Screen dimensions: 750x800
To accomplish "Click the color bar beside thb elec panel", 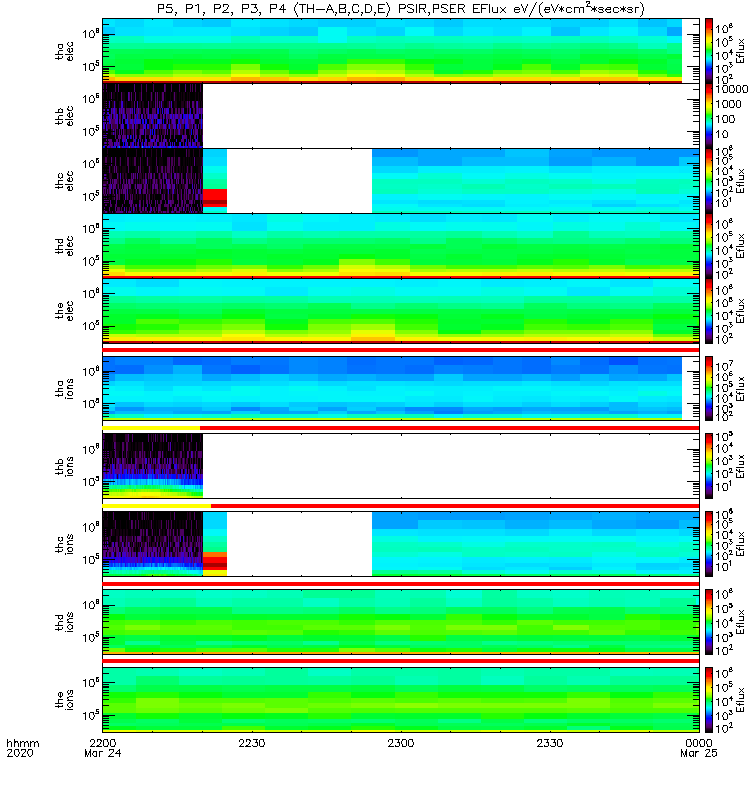I will coord(709,116).
